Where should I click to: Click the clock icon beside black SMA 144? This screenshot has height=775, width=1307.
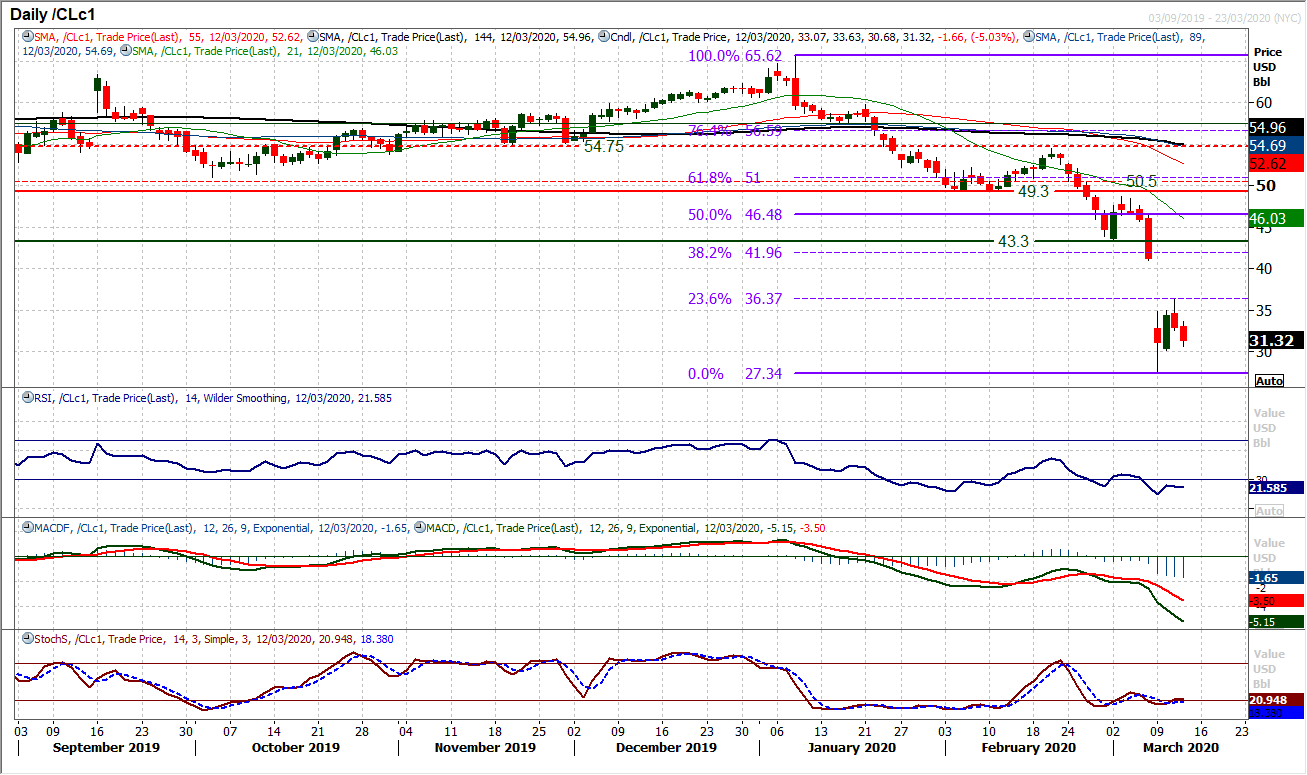311,34
